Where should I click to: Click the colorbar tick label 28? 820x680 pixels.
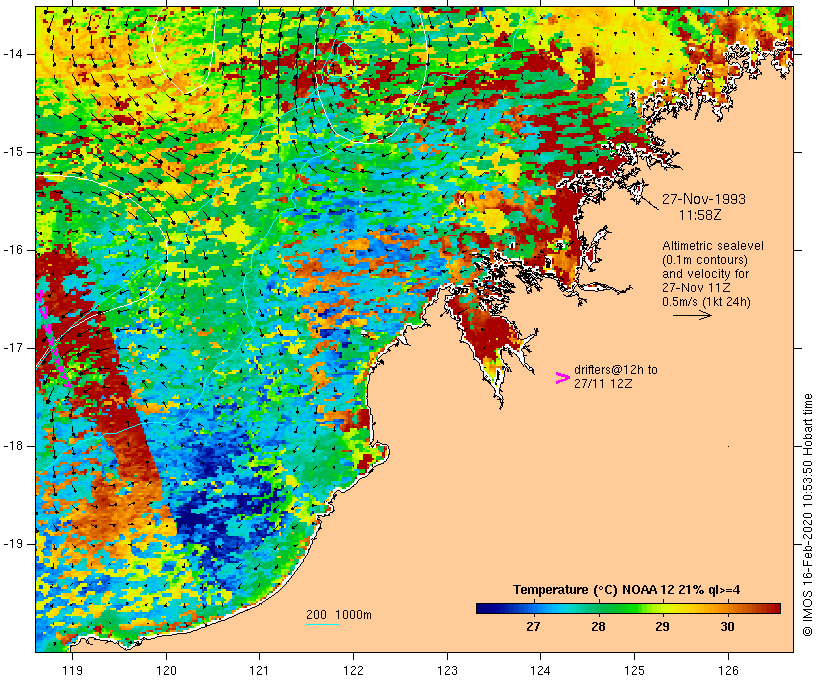pos(598,627)
